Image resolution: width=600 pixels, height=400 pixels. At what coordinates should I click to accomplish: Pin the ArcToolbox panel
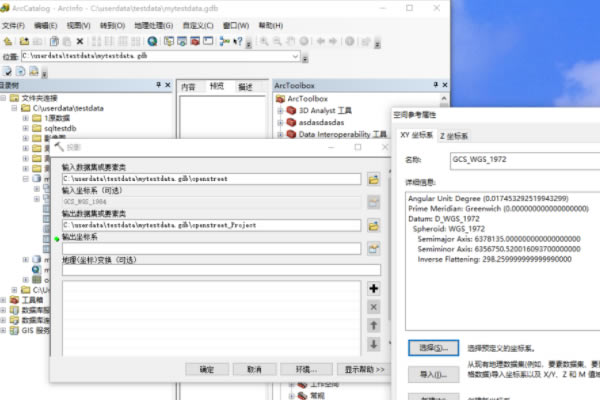pyautogui.click(x=435, y=85)
